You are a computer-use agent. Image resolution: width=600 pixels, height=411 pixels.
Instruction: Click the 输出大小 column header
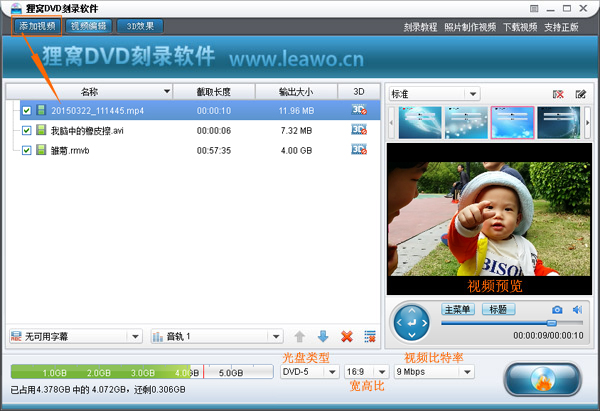coord(296,92)
